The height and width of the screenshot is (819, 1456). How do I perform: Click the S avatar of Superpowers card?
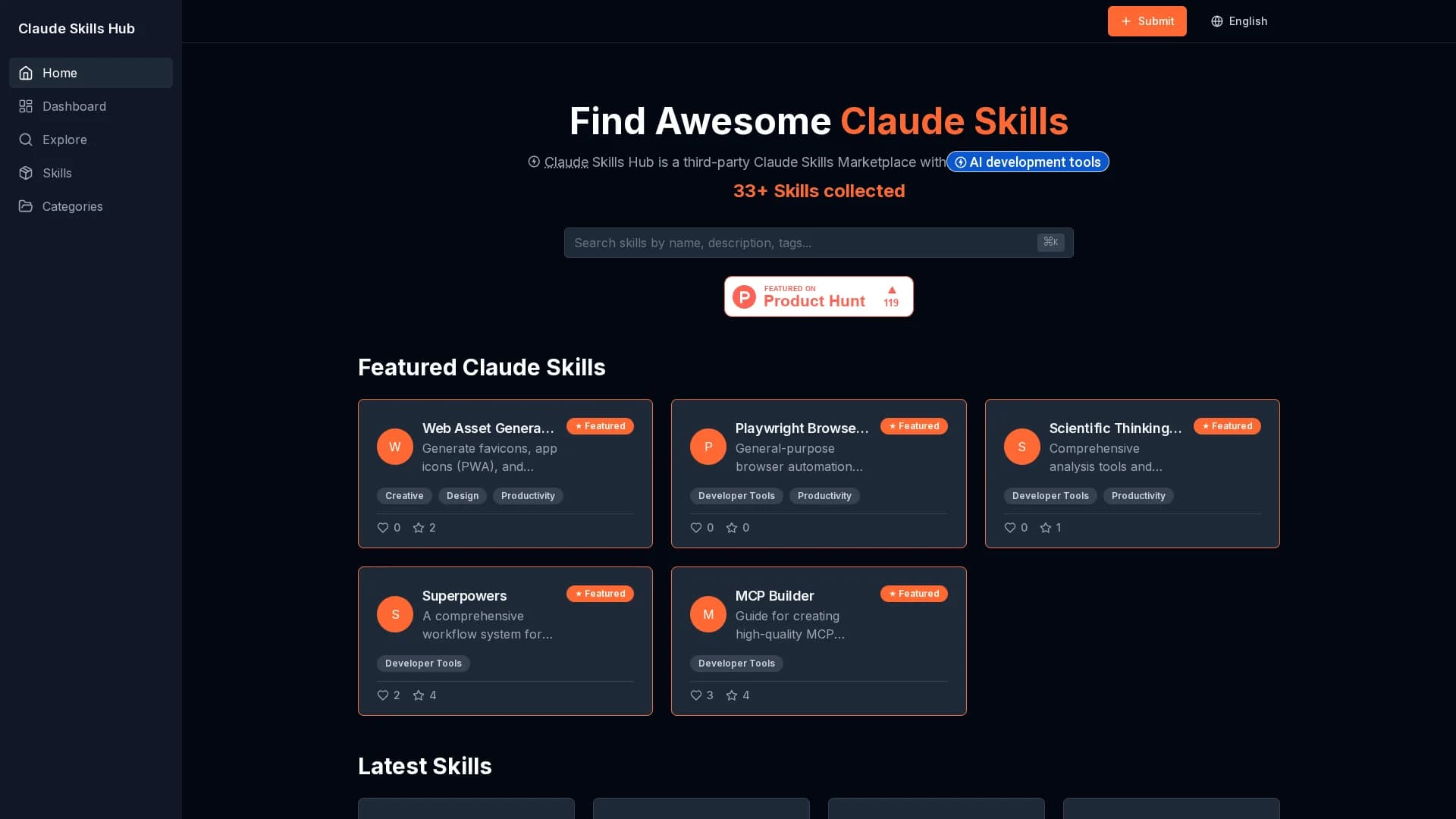click(395, 614)
